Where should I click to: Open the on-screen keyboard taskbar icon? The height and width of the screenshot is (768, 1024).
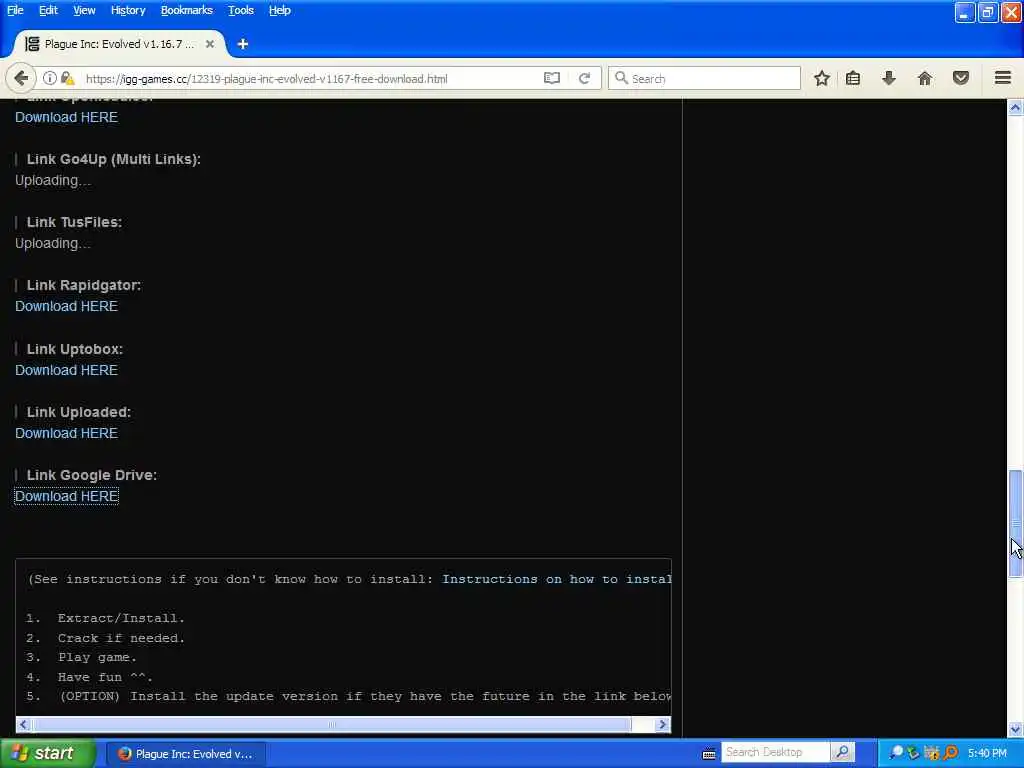(x=709, y=754)
